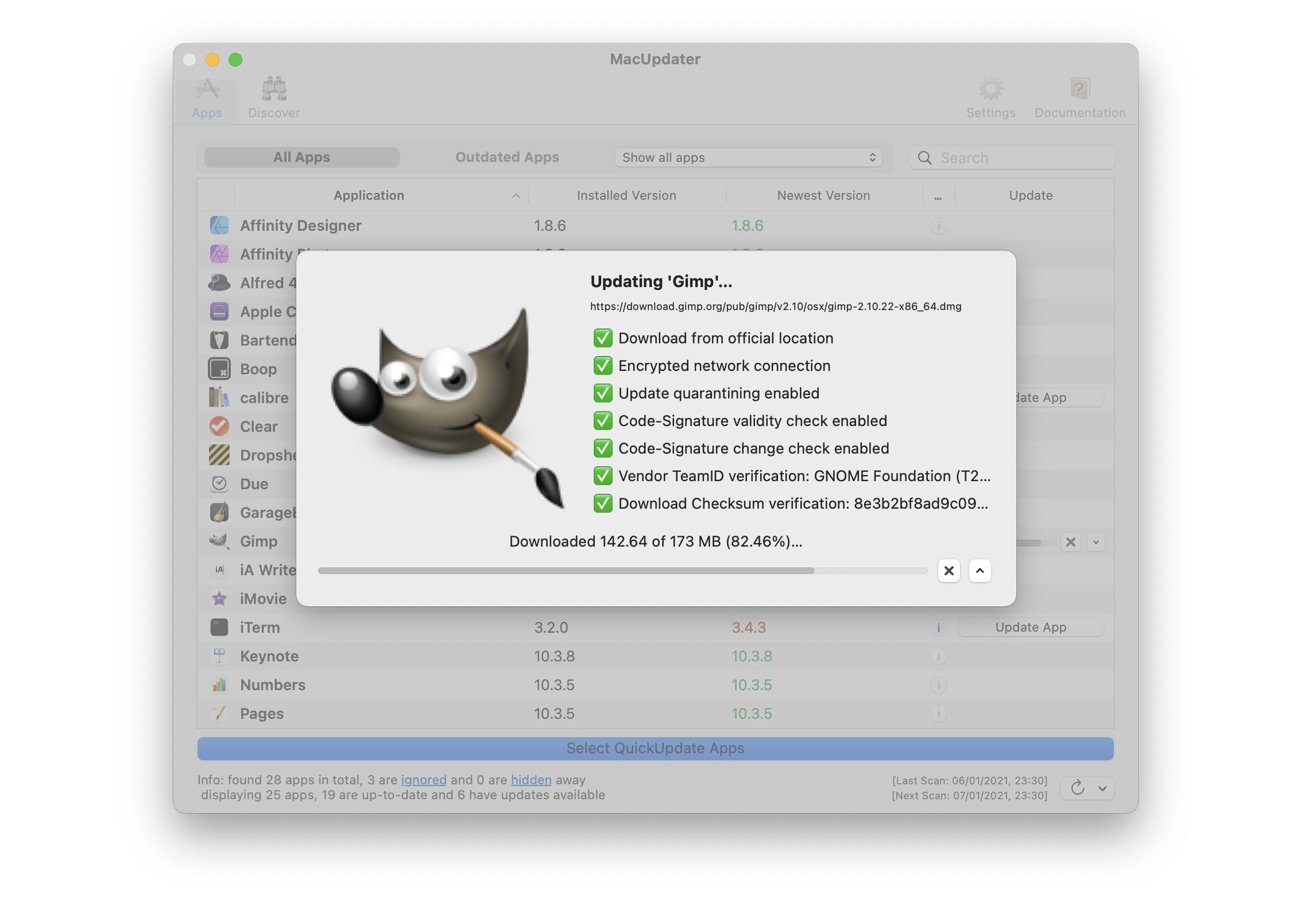The height and width of the screenshot is (898, 1312).
Task: Open the rescan options dropdown arrow
Action: [x=1102, y=788]
